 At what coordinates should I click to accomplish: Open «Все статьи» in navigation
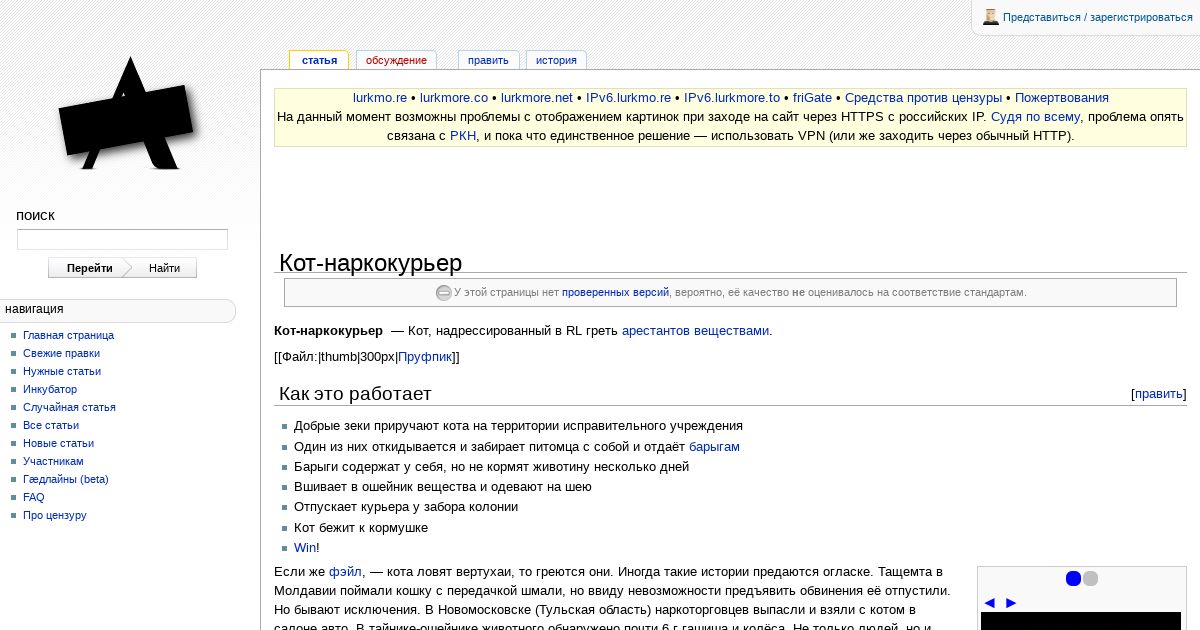[x=51, y=425]
